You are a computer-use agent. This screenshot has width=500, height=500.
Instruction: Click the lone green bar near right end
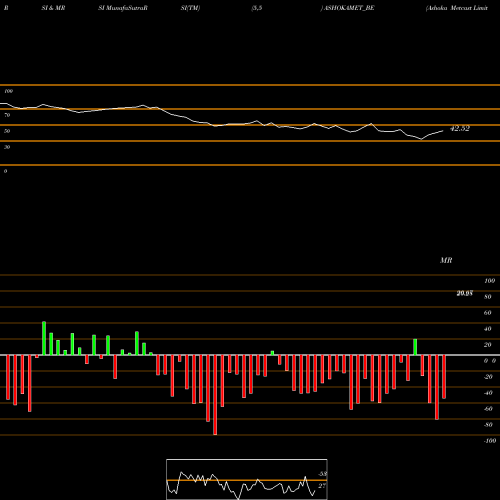click(x=415, y=347)
